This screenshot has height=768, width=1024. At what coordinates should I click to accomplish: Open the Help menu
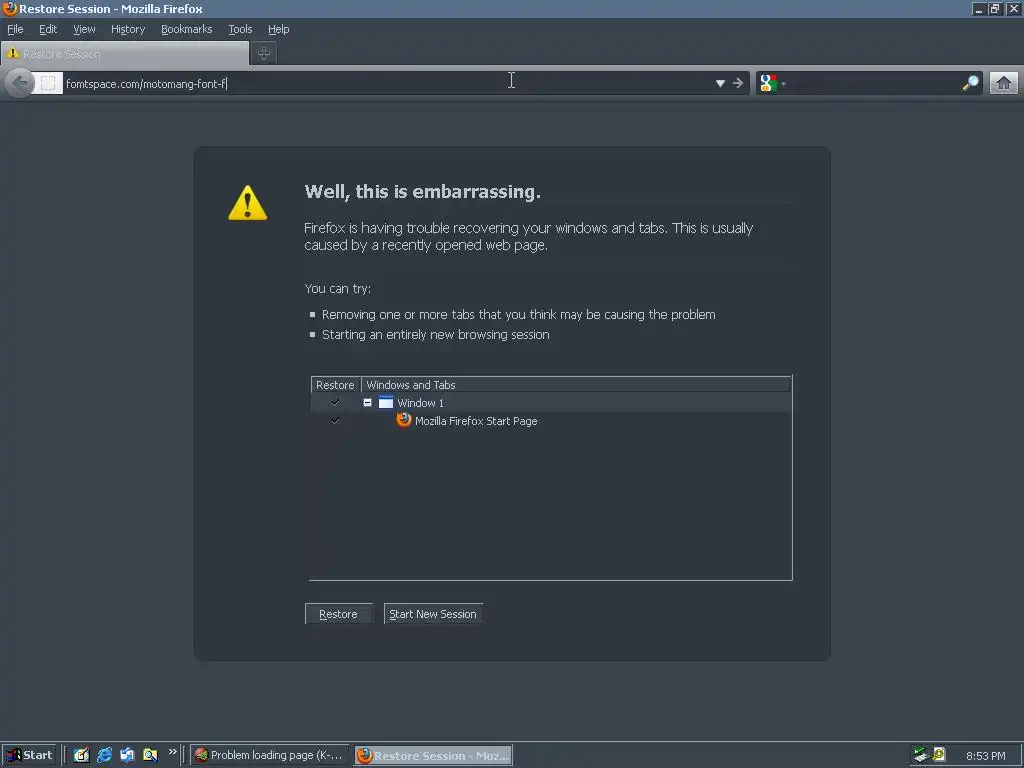tap(279, 29)
